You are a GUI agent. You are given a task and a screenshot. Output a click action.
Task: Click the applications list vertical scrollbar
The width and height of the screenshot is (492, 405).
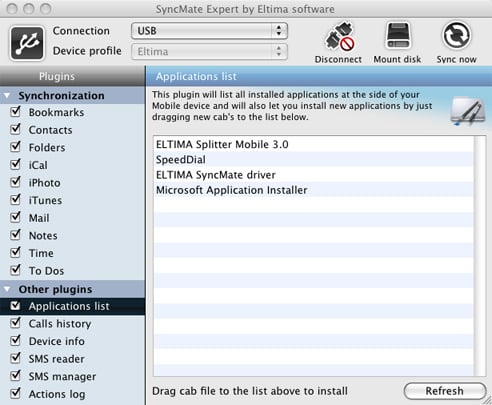coord(480,256)
